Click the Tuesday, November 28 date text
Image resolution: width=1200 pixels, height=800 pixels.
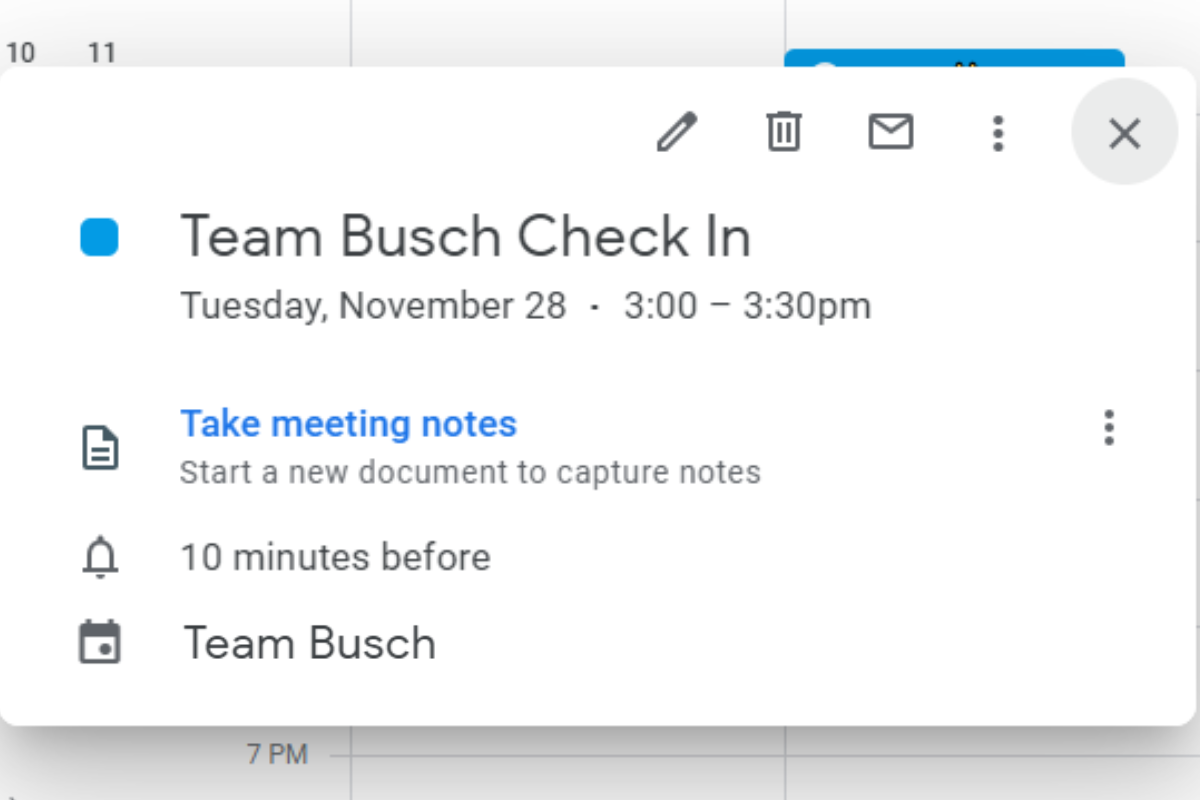[x=373, y=306]
